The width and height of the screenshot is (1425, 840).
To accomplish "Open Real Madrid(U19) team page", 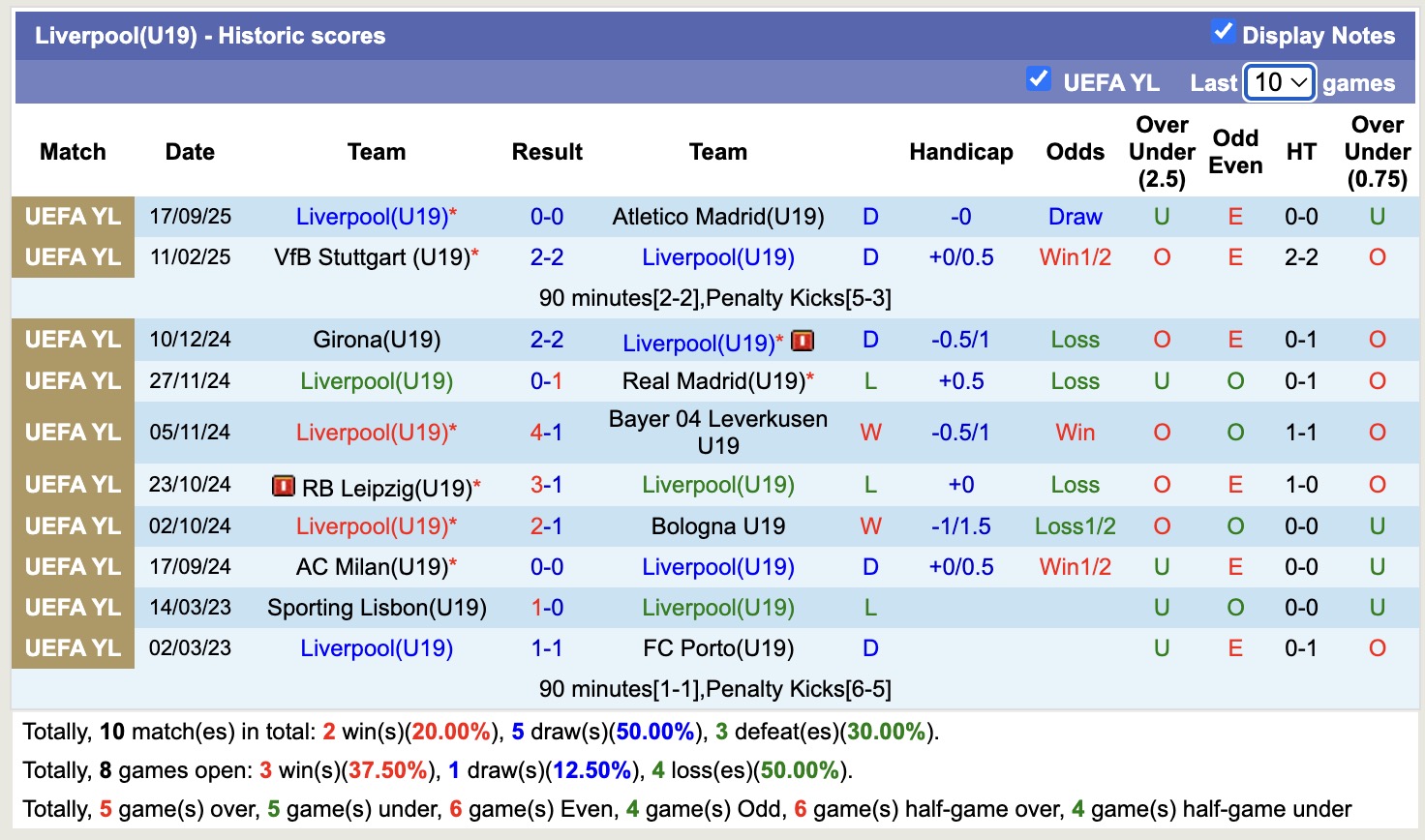I will [x=713, y=381].
